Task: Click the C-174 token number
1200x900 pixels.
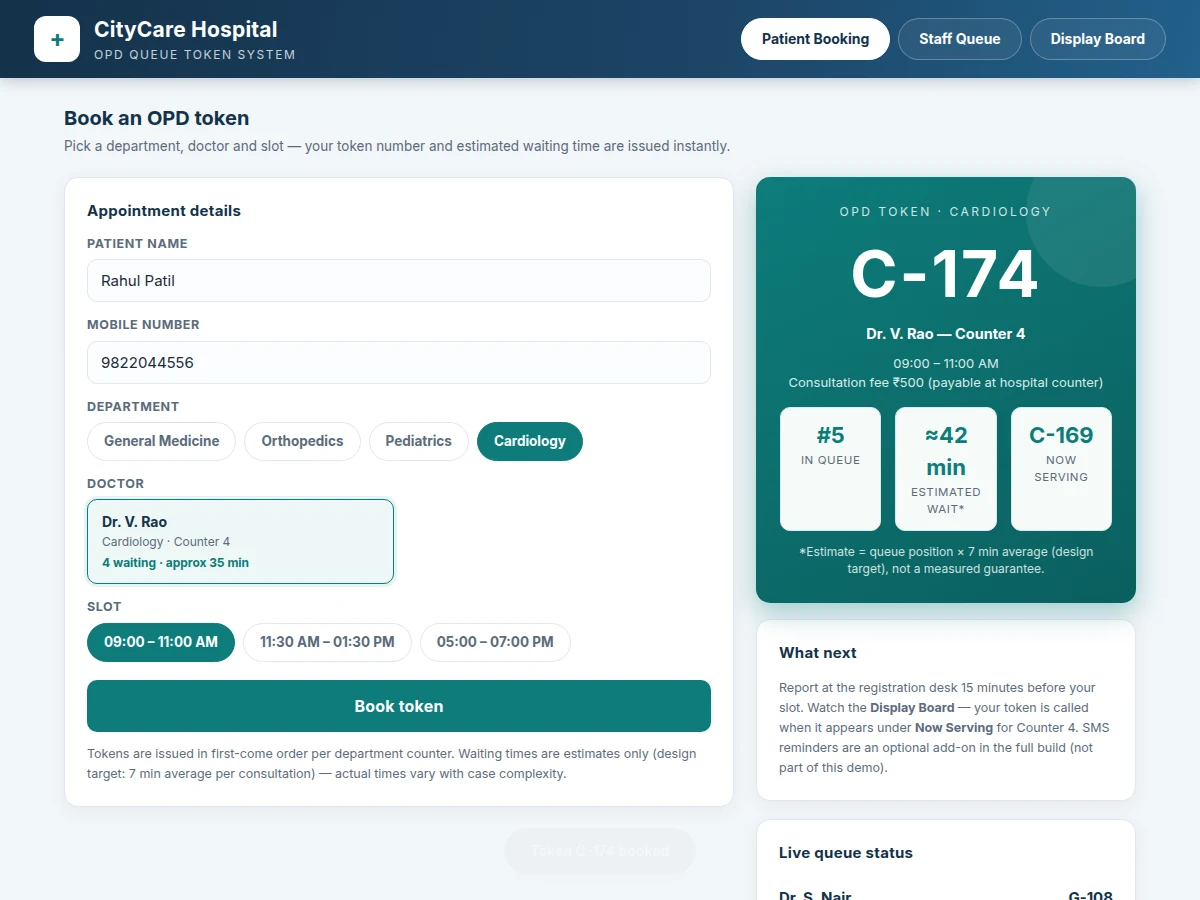Action: (946, 275)
